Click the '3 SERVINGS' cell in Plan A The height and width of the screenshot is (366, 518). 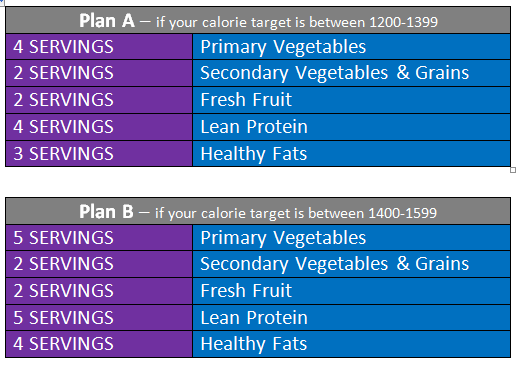coord(99,154)
